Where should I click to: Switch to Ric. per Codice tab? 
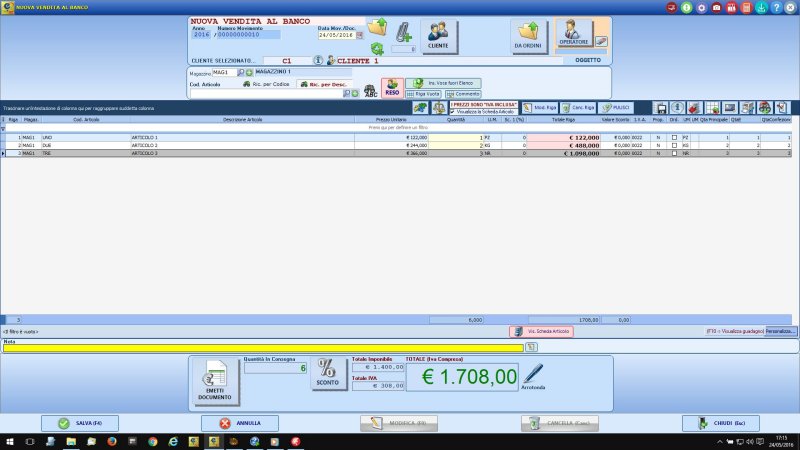(x=266, y=84)
